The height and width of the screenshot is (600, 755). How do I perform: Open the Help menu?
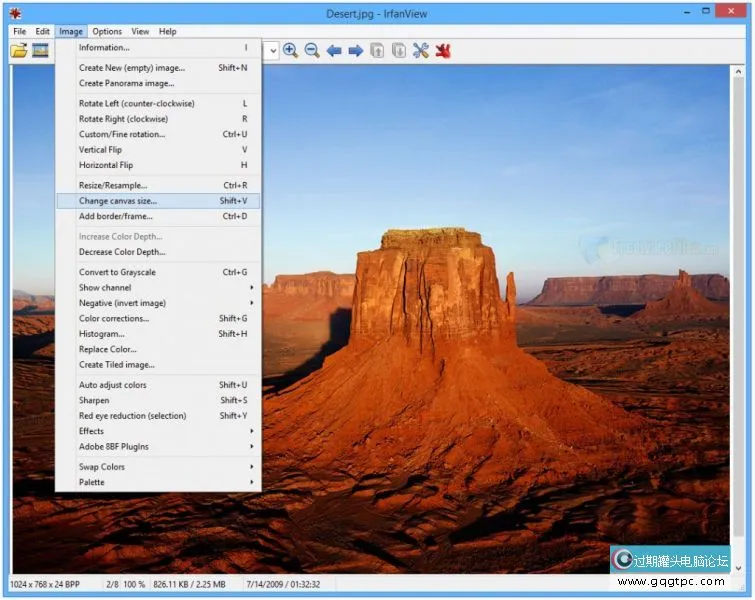pos(168,31)
